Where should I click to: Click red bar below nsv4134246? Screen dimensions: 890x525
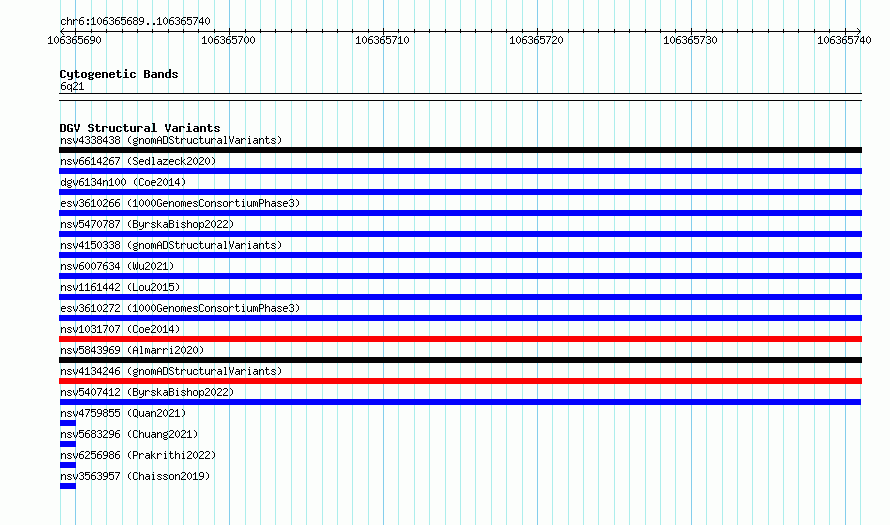pos(460,381)
